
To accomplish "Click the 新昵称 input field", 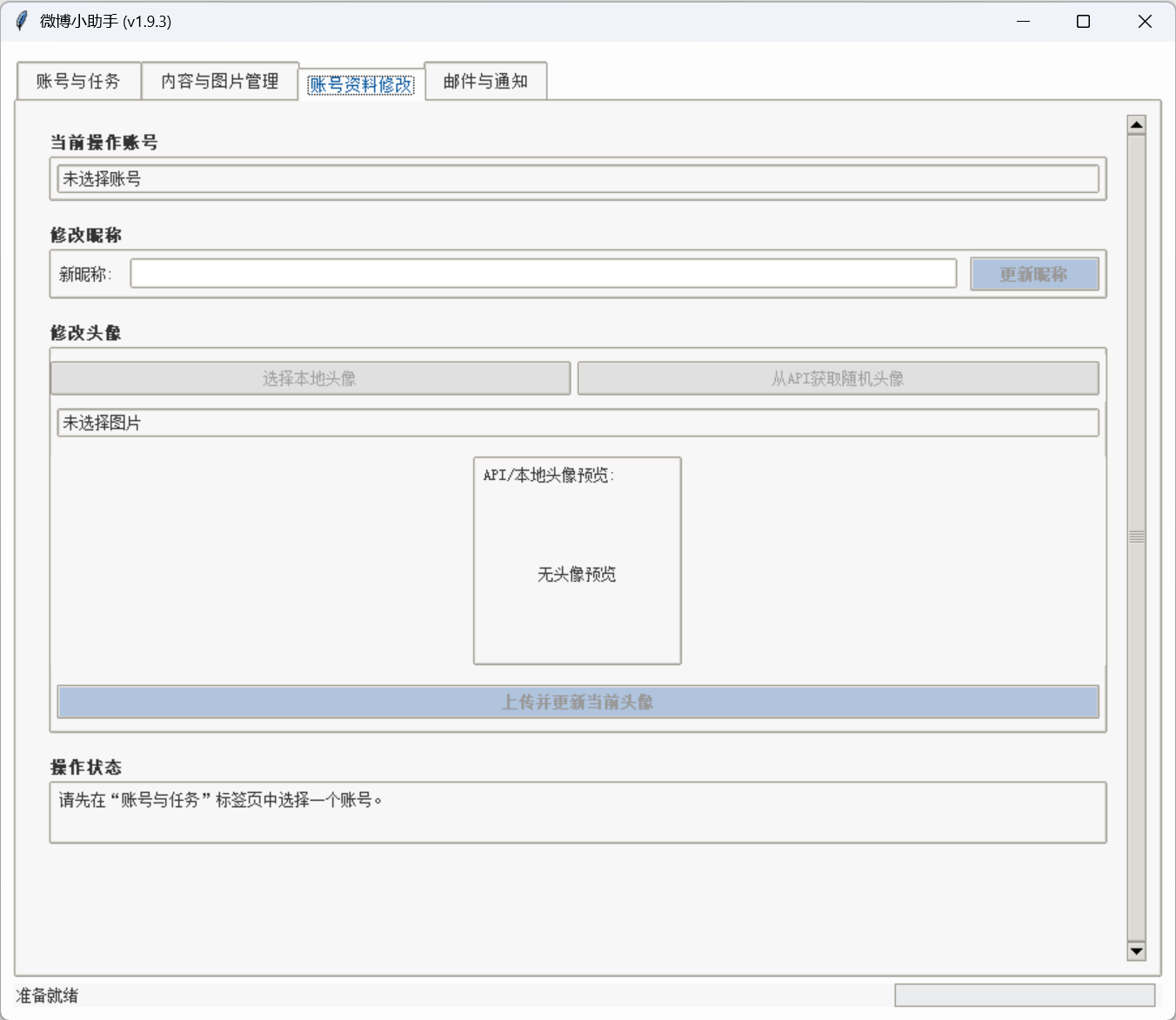I will click(544, 274).
